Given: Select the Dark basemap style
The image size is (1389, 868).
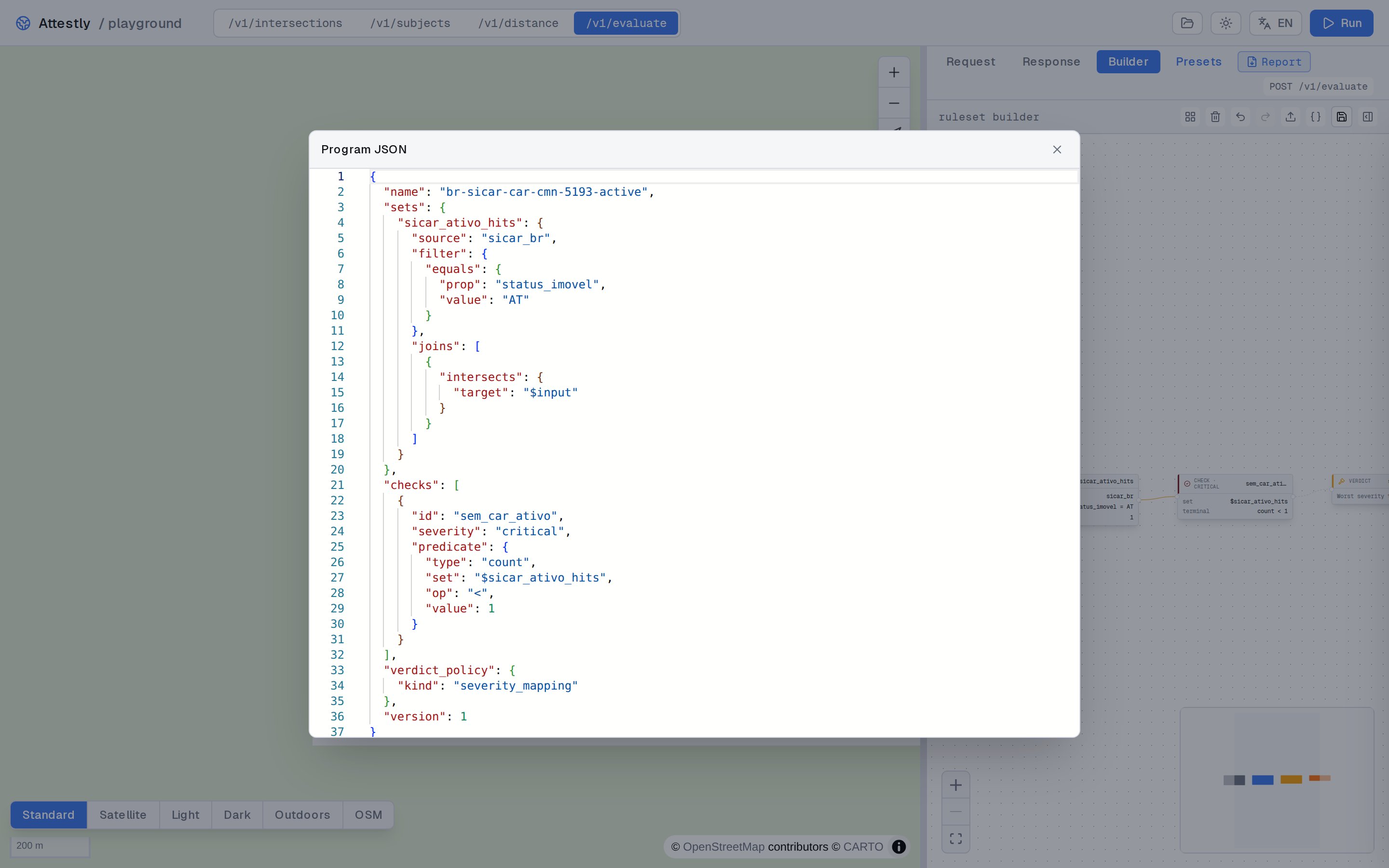Looking at the screenshot, I should [237, 814].
